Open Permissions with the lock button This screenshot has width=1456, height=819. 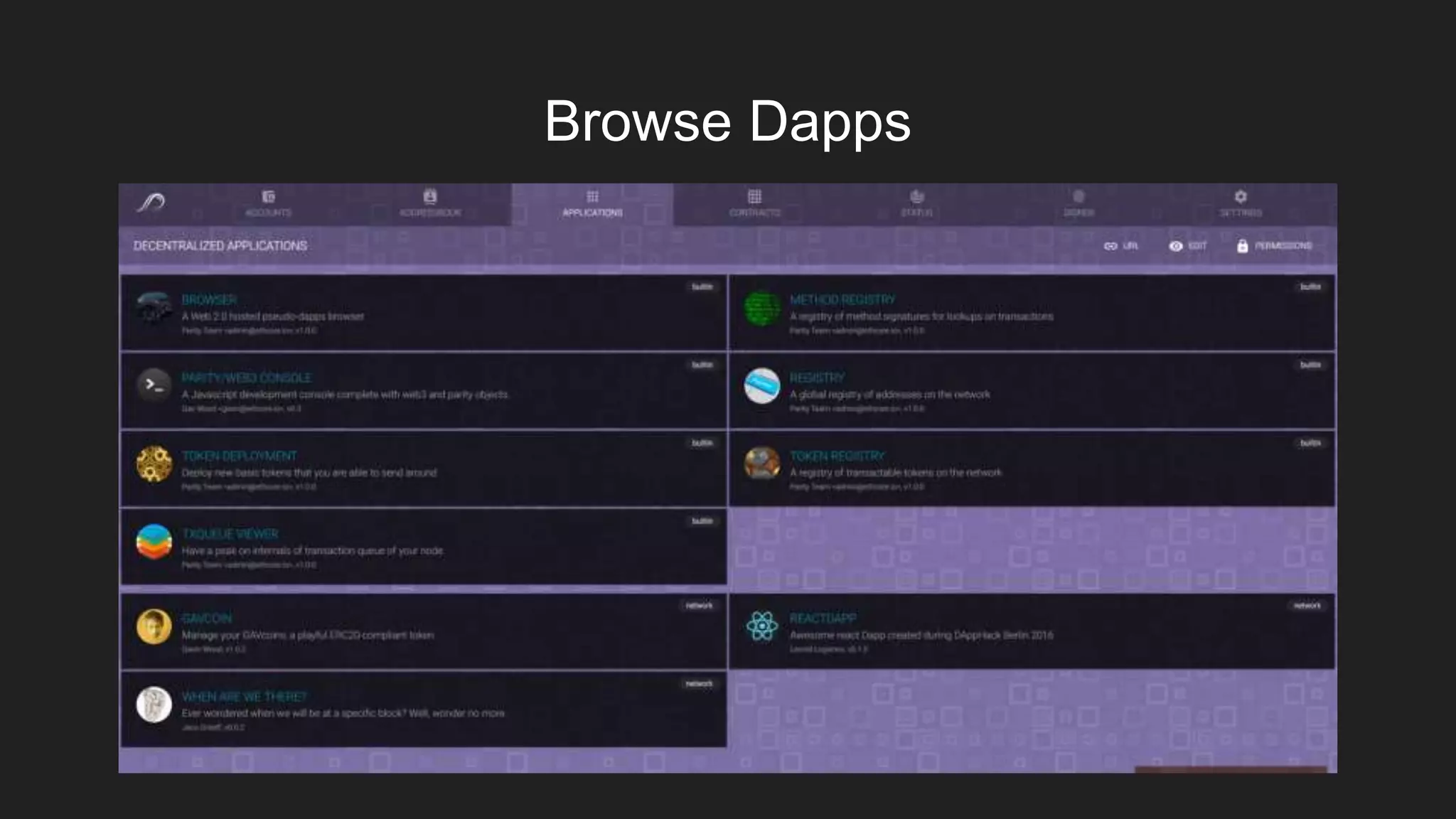tap(1274, 246)
